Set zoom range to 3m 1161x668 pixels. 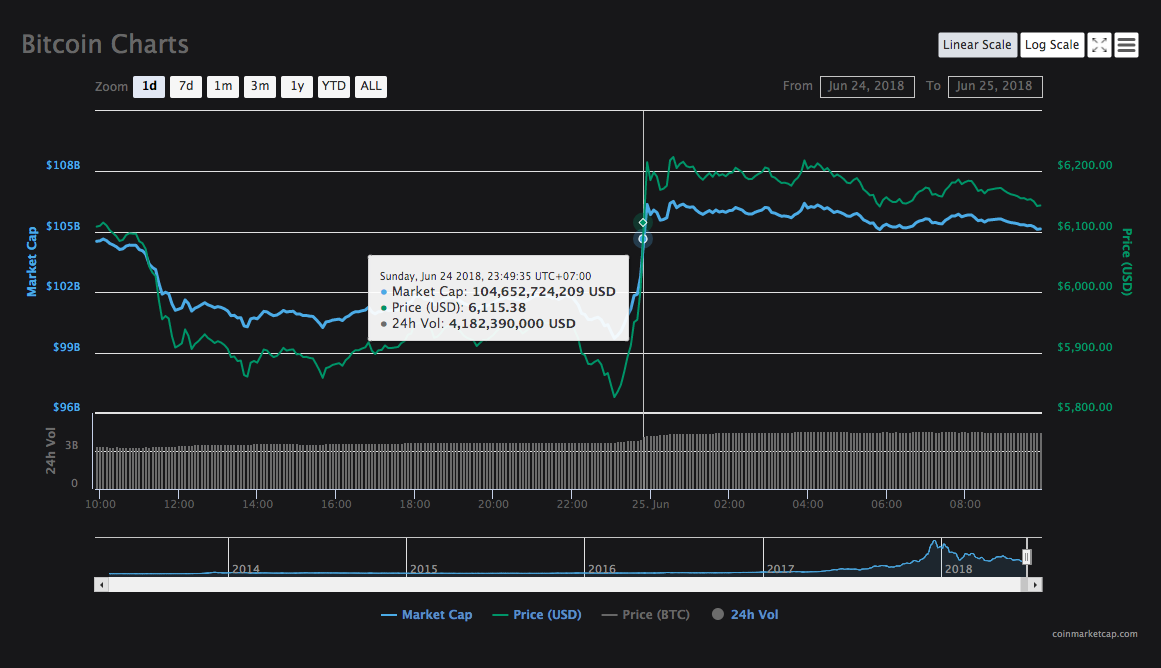point(260,87)
